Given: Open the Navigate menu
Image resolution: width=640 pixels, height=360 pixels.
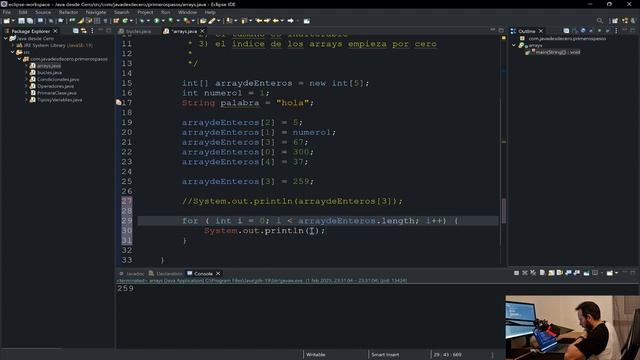Looking at the screenshot, I should click(96, 12).
